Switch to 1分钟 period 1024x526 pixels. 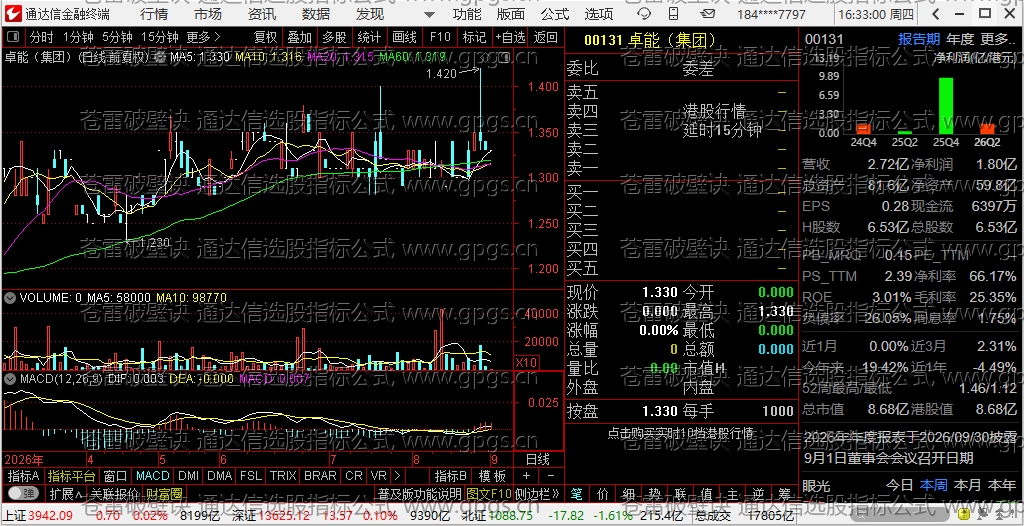tap(79, 37)
